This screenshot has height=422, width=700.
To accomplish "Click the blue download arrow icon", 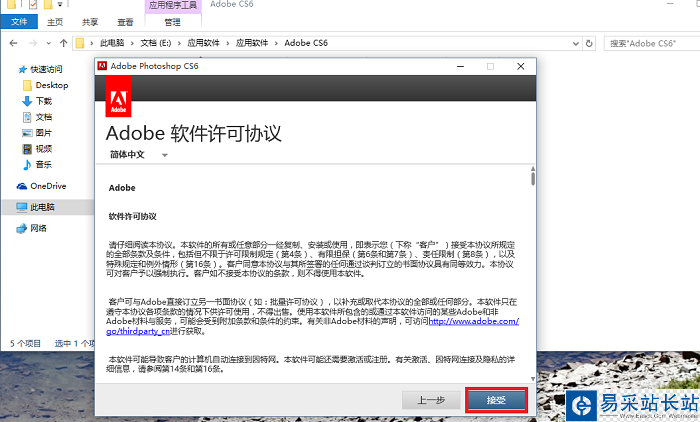I will pos(27,101).
